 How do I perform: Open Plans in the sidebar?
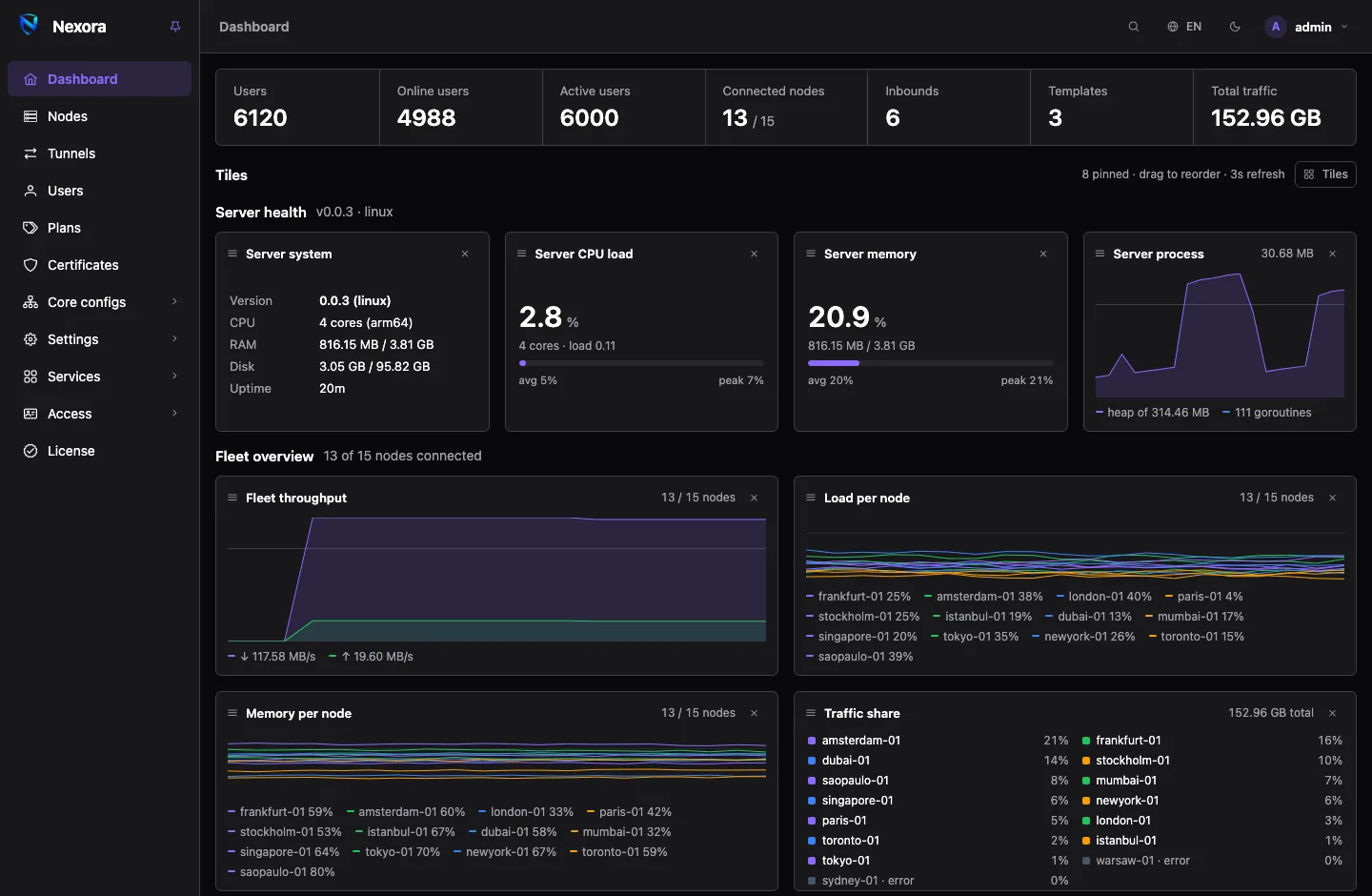pos(99,228)
